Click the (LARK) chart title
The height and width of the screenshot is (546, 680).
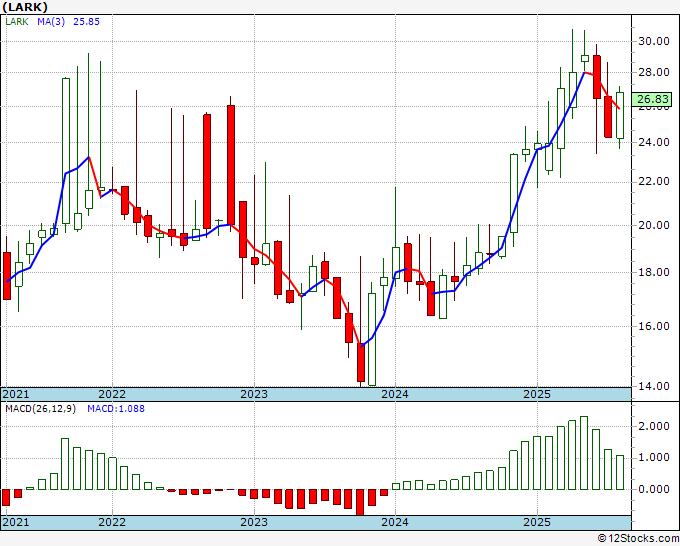coord(25,7)
